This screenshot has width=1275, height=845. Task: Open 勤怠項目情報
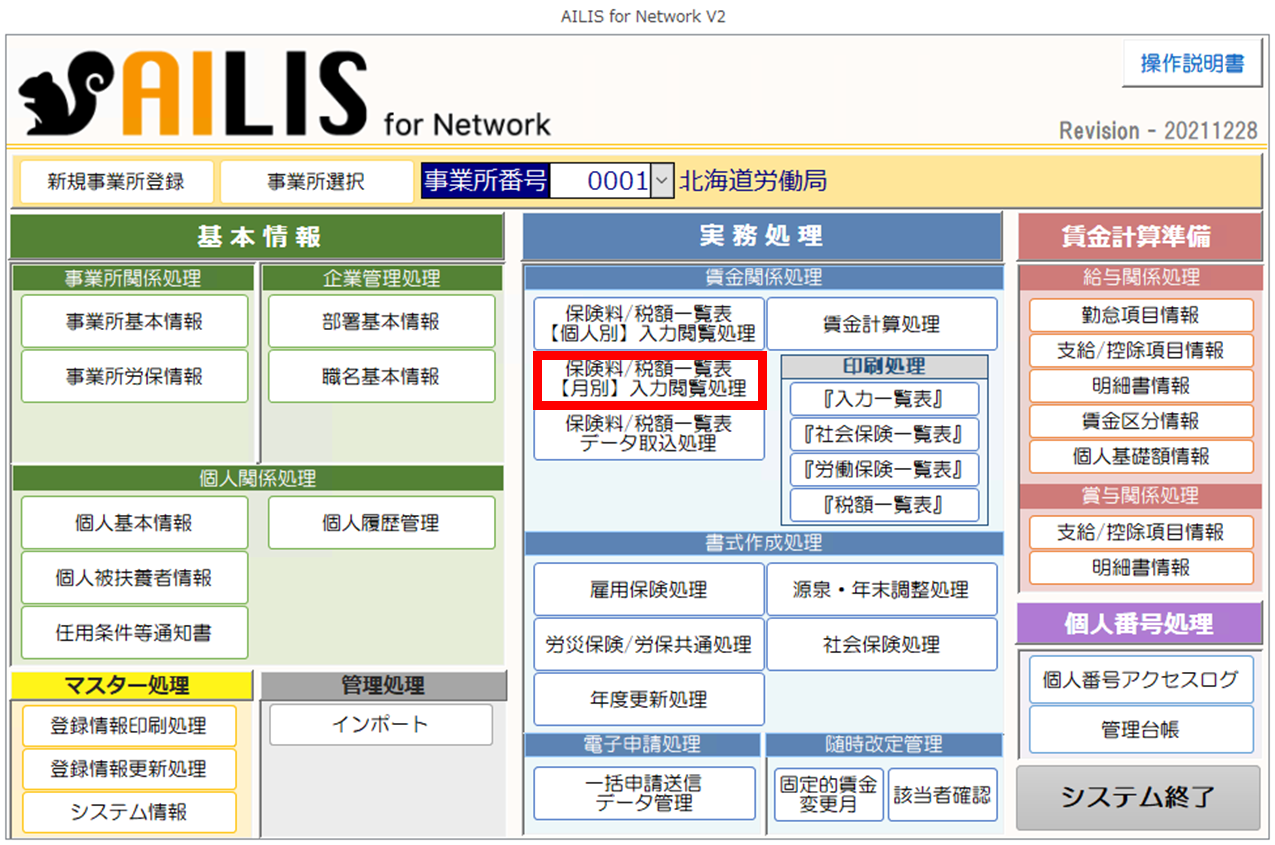pos(1140,315)
